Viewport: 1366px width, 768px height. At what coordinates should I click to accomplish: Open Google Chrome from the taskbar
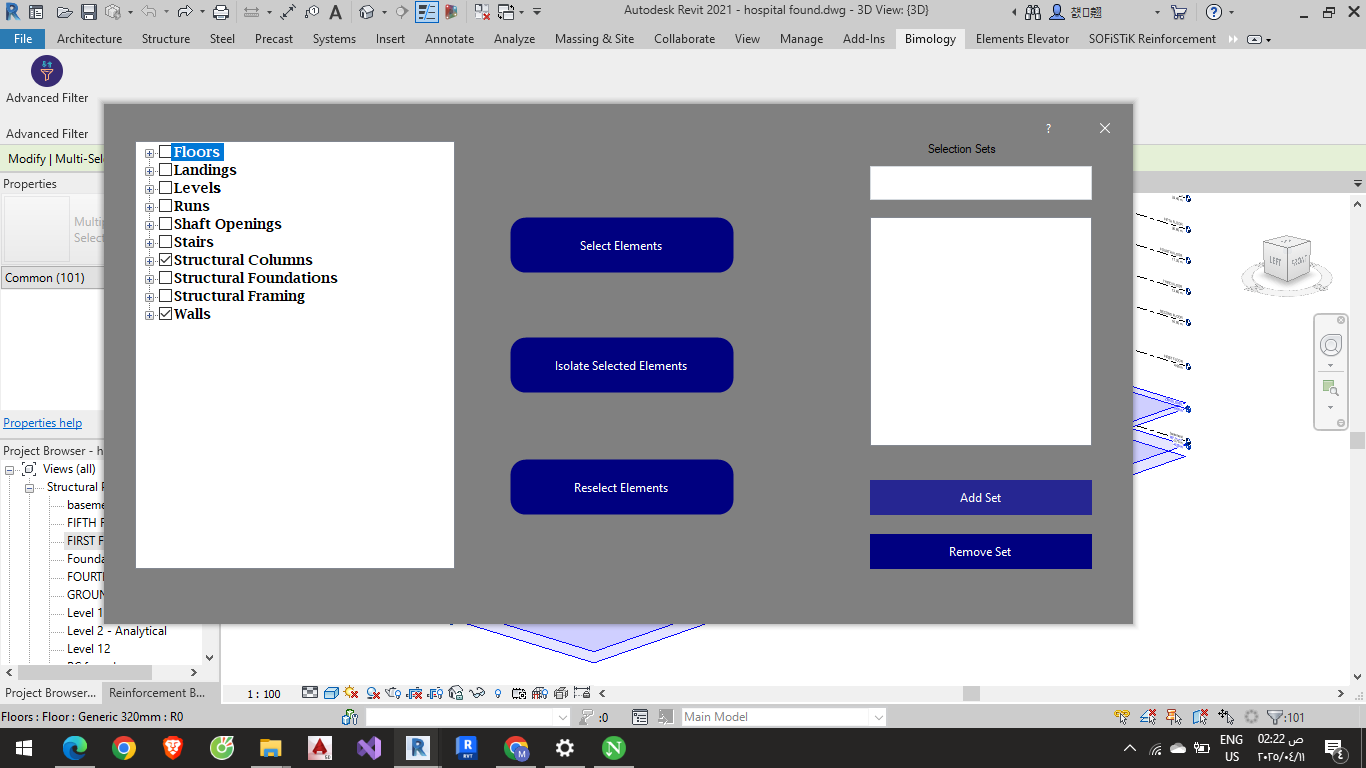pos(124,747)
